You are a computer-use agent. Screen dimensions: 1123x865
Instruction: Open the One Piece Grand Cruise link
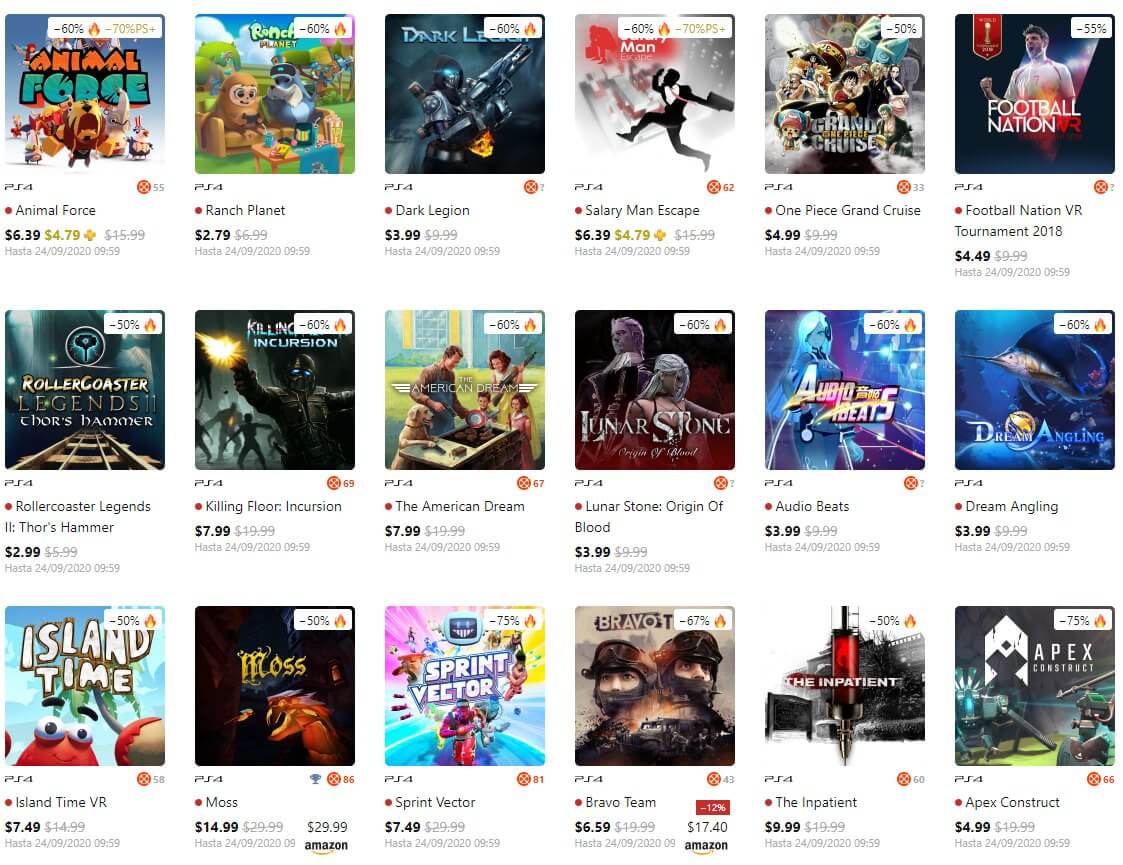(x=847, y=211)
